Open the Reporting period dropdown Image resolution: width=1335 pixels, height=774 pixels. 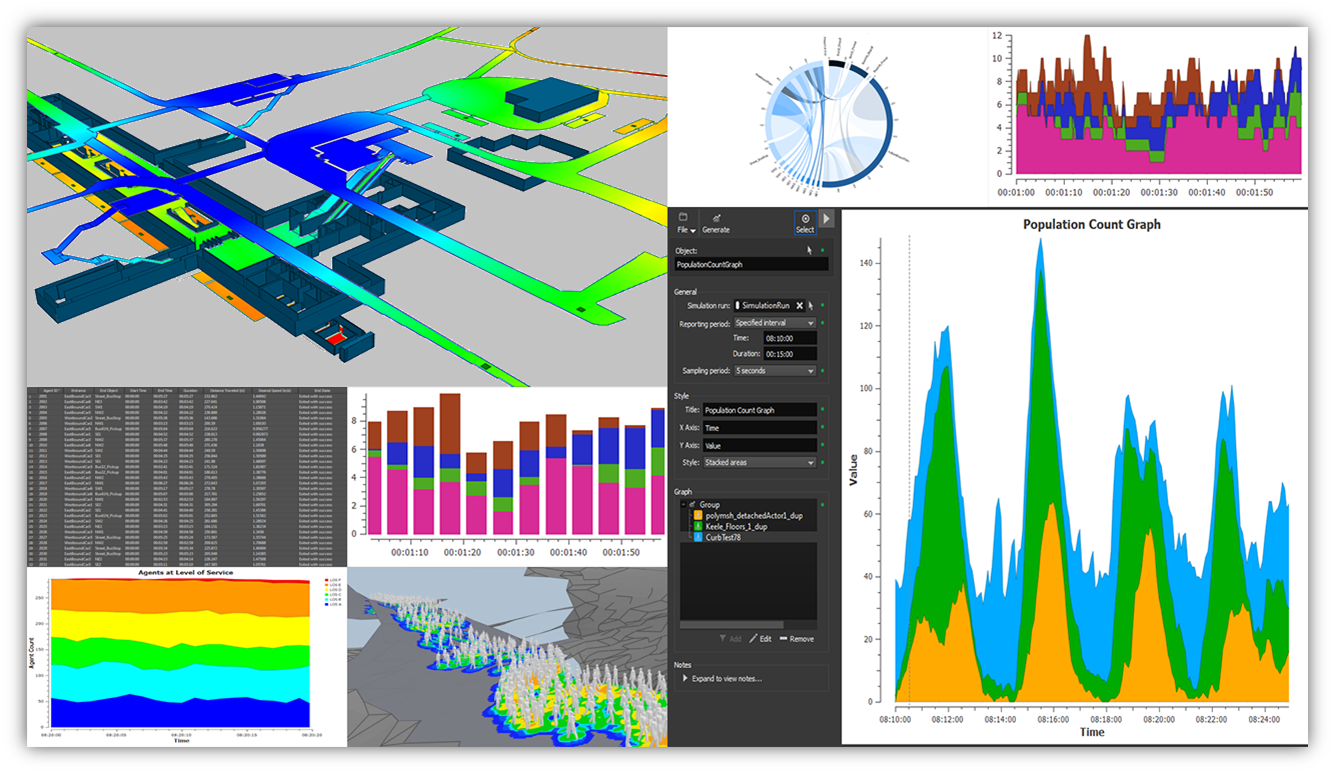(x=774, y=323)
